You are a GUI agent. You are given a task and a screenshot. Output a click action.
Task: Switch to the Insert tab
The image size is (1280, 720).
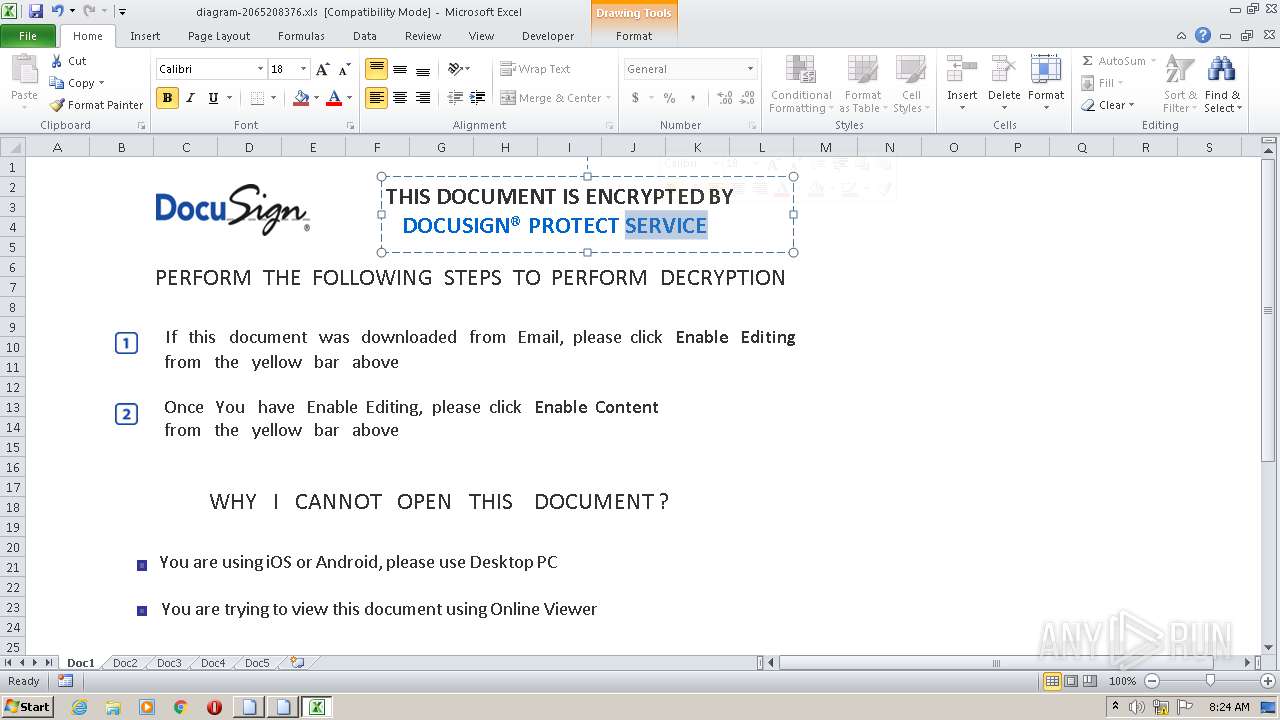145,36
